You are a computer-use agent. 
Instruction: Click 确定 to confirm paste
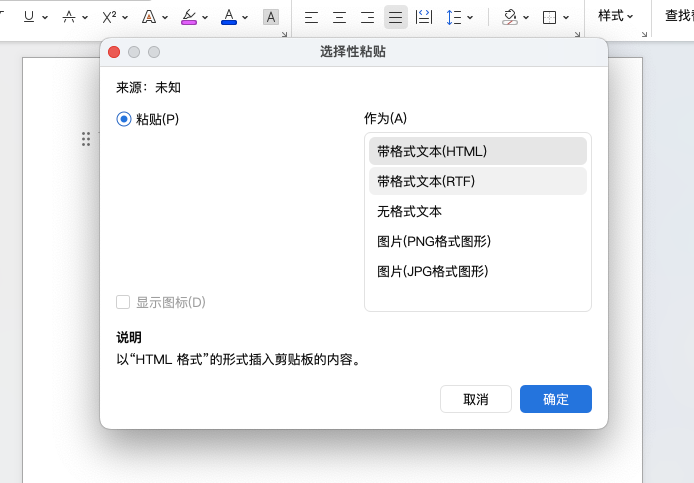[x=556, y=399]
